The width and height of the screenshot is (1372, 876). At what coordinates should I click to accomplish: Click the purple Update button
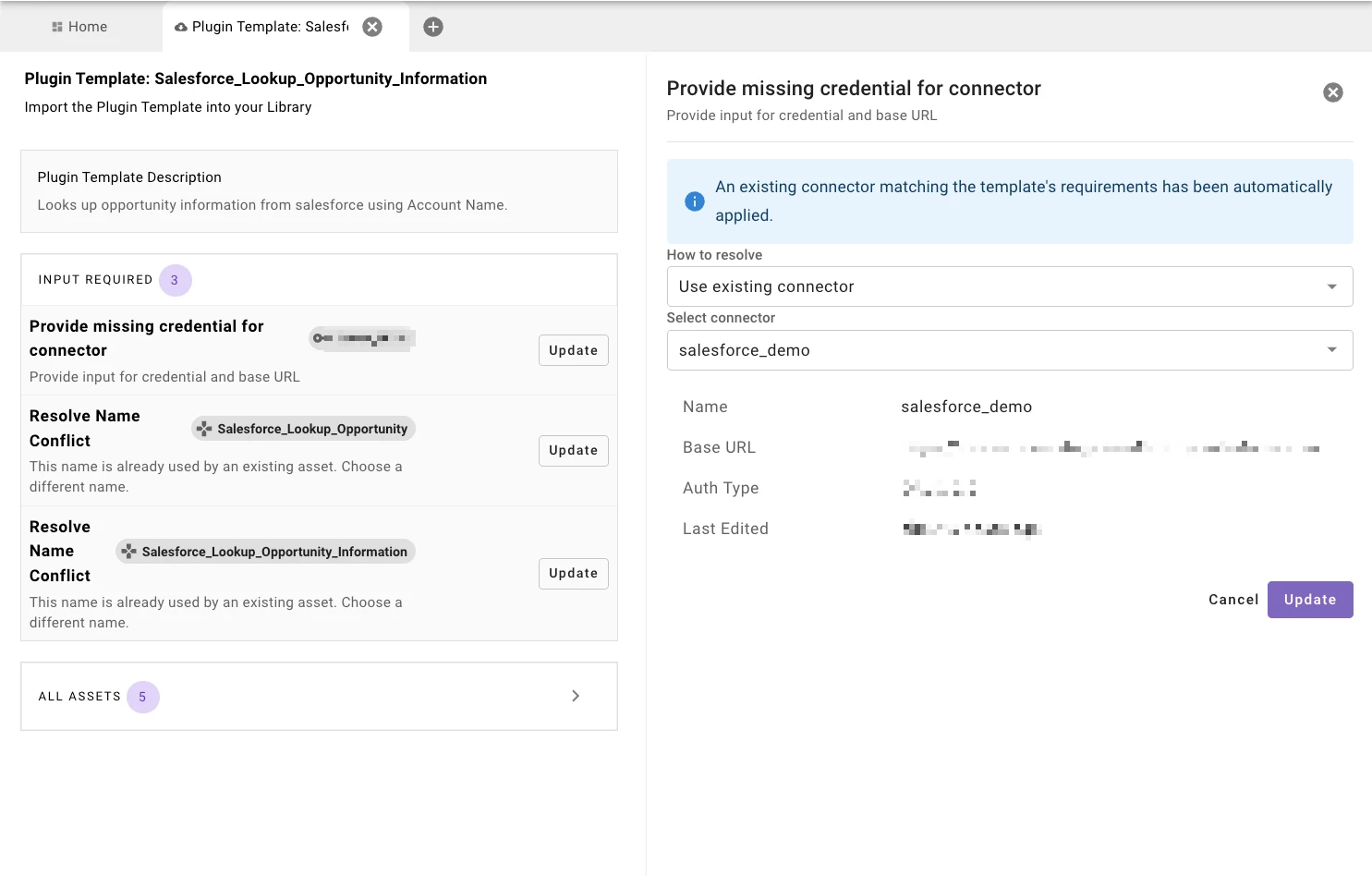(1310, 600)
